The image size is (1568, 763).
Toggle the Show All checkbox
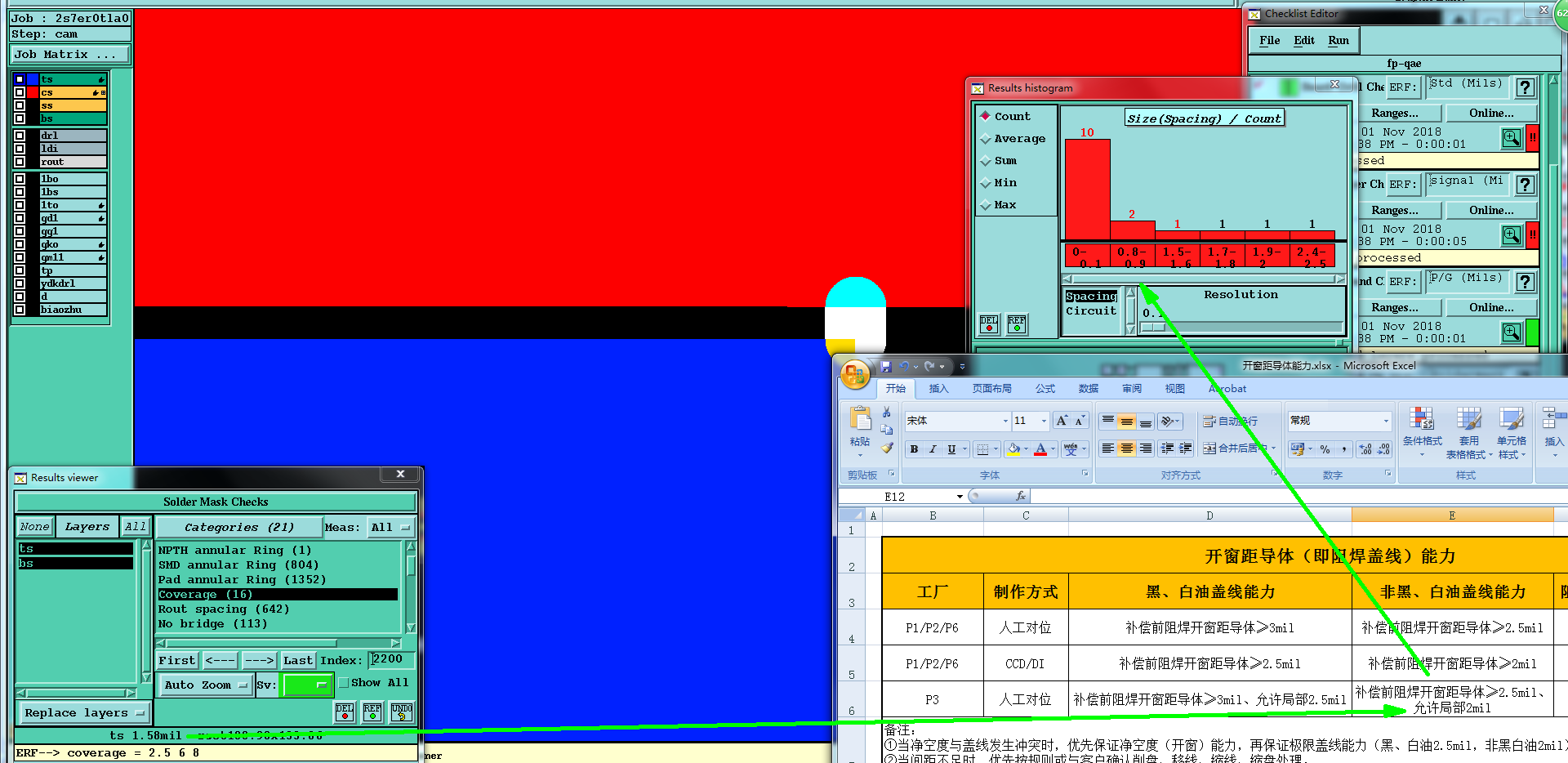tap(343, 683)
